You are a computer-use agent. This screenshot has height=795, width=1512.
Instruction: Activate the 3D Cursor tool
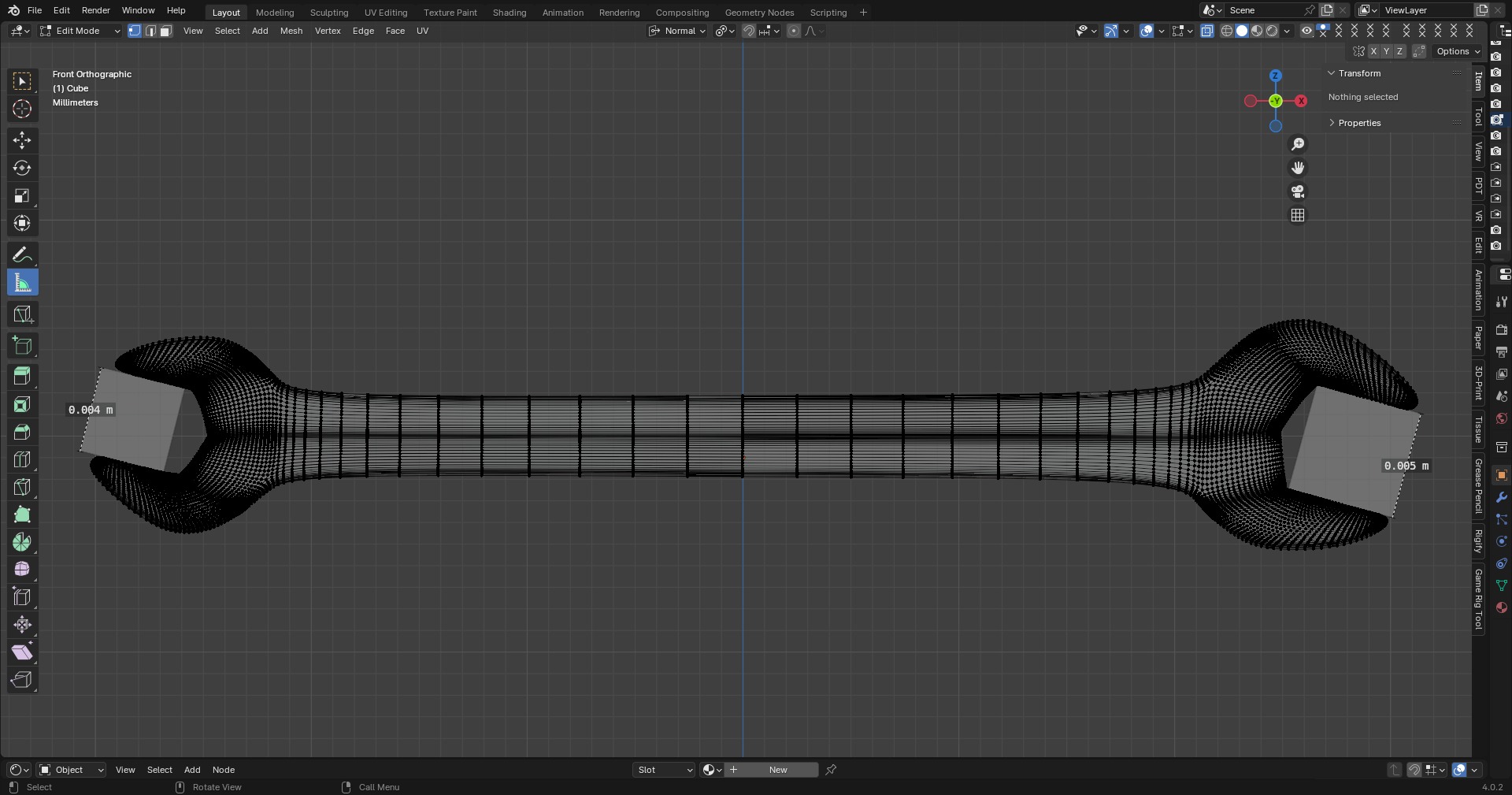pos(22,109)
